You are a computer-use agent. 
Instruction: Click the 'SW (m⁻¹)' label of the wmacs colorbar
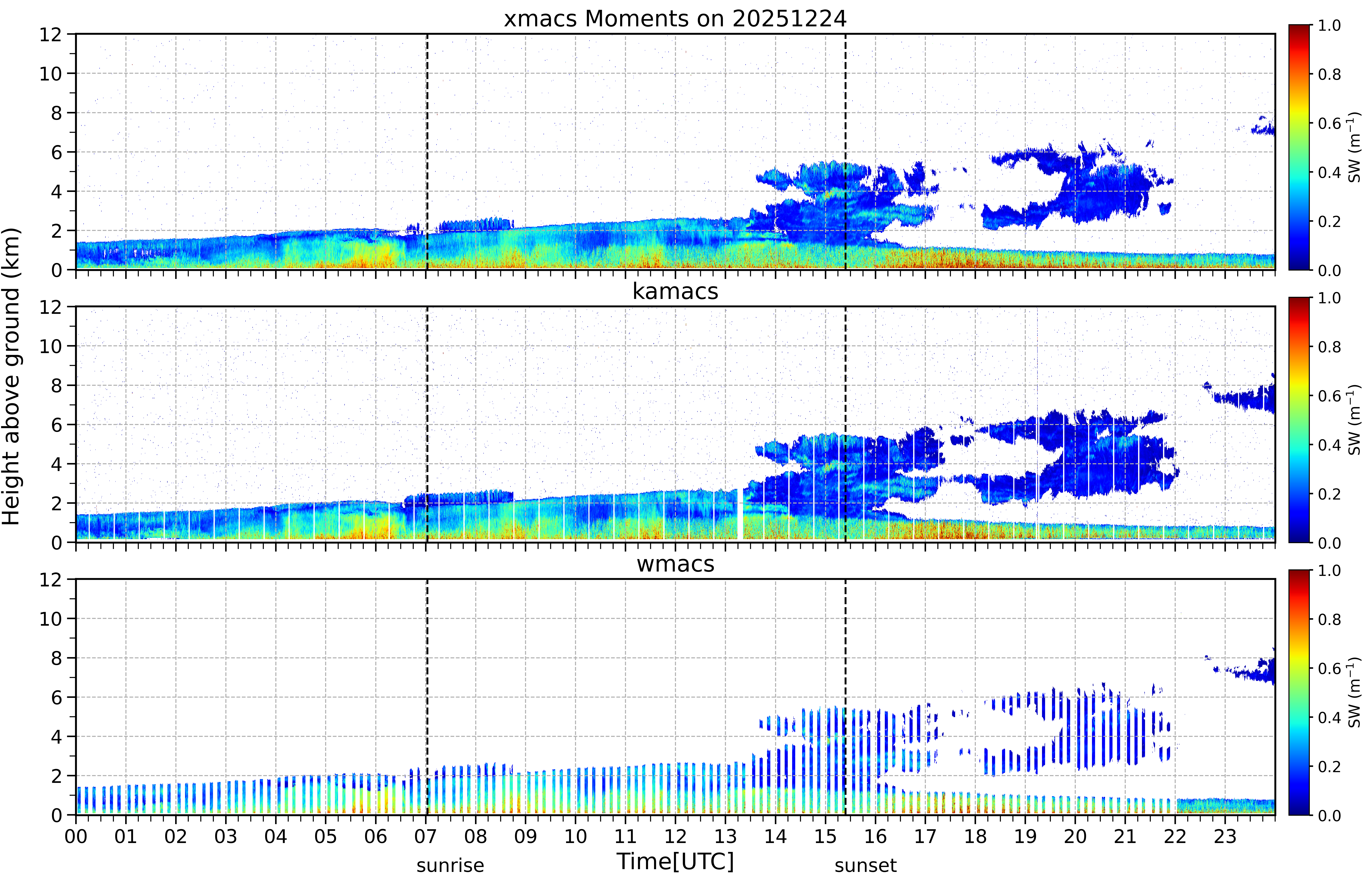coord(1354,693)
